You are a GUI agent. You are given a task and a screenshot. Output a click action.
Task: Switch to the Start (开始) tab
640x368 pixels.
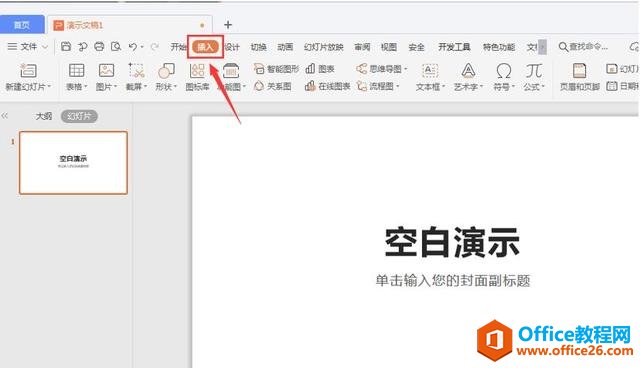(x=178, y=47)
